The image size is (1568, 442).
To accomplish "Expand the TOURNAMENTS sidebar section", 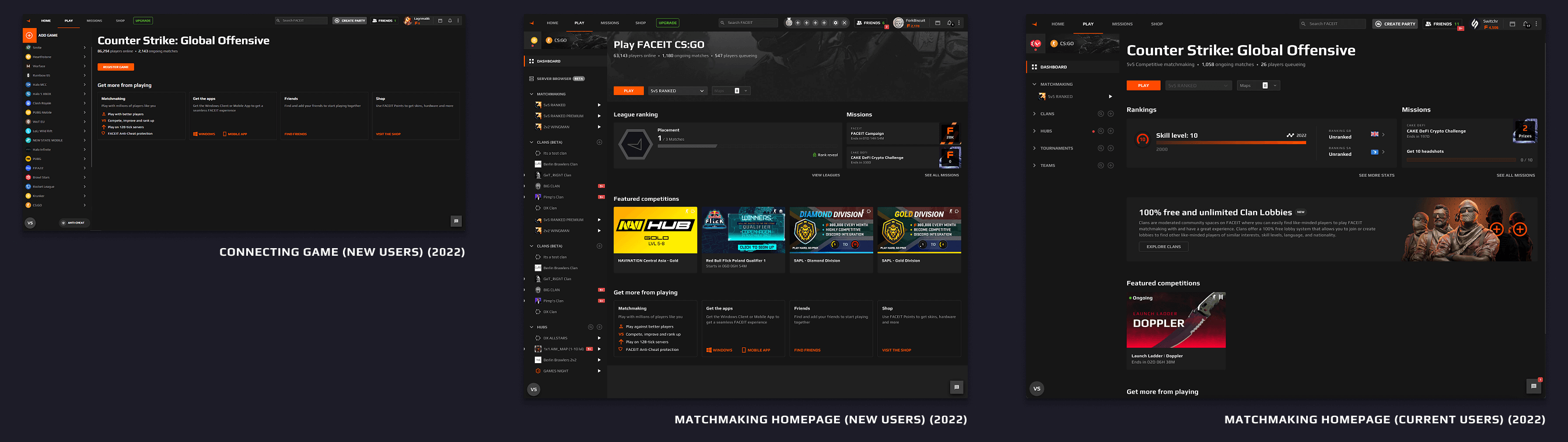I will pos(1056,148).
